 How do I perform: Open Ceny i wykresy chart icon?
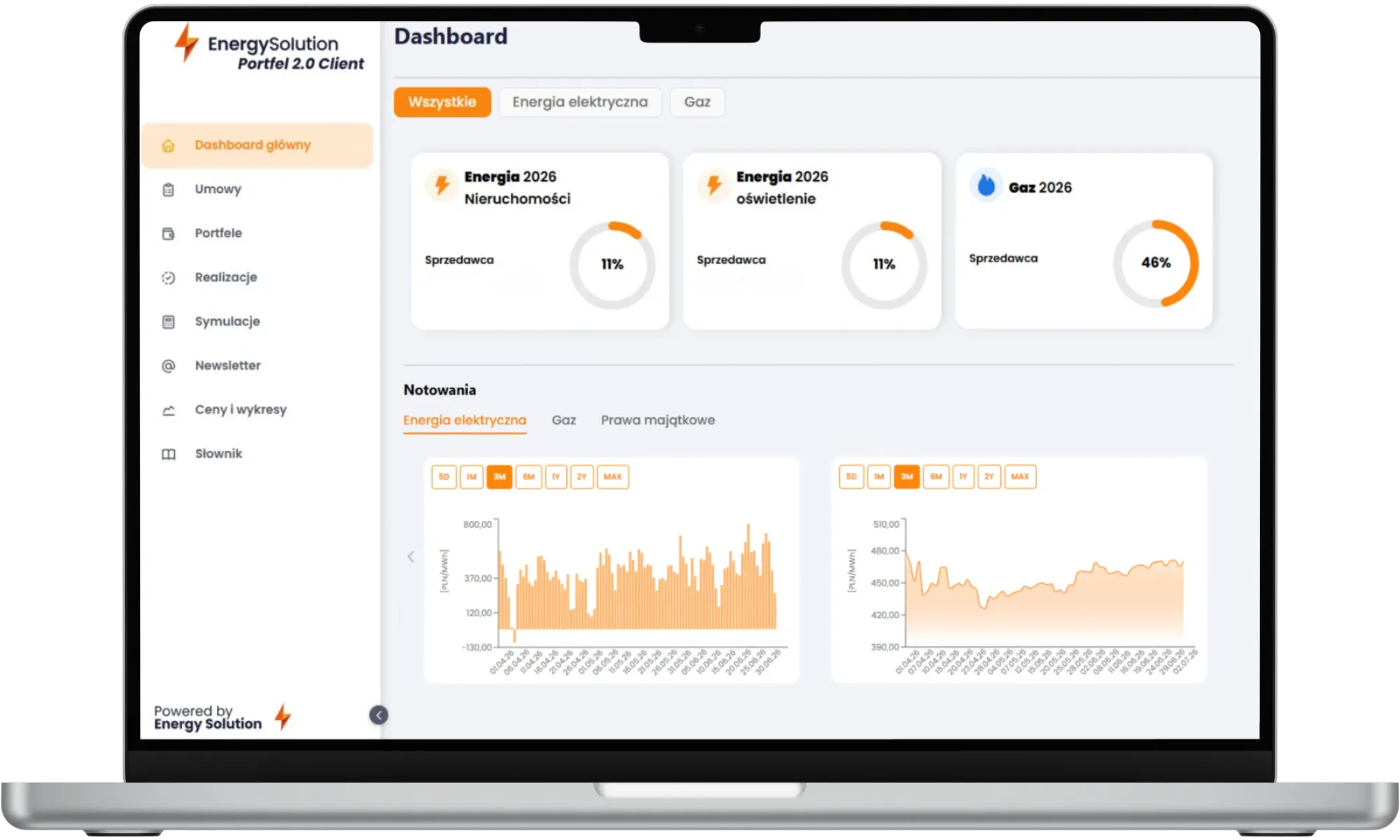click(168, 410)
